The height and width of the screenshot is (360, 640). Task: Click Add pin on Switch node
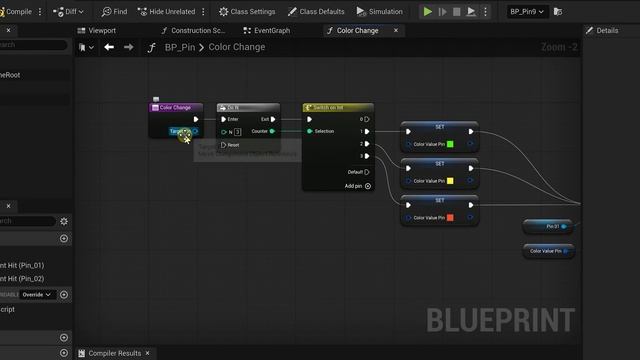coord(358,186)
